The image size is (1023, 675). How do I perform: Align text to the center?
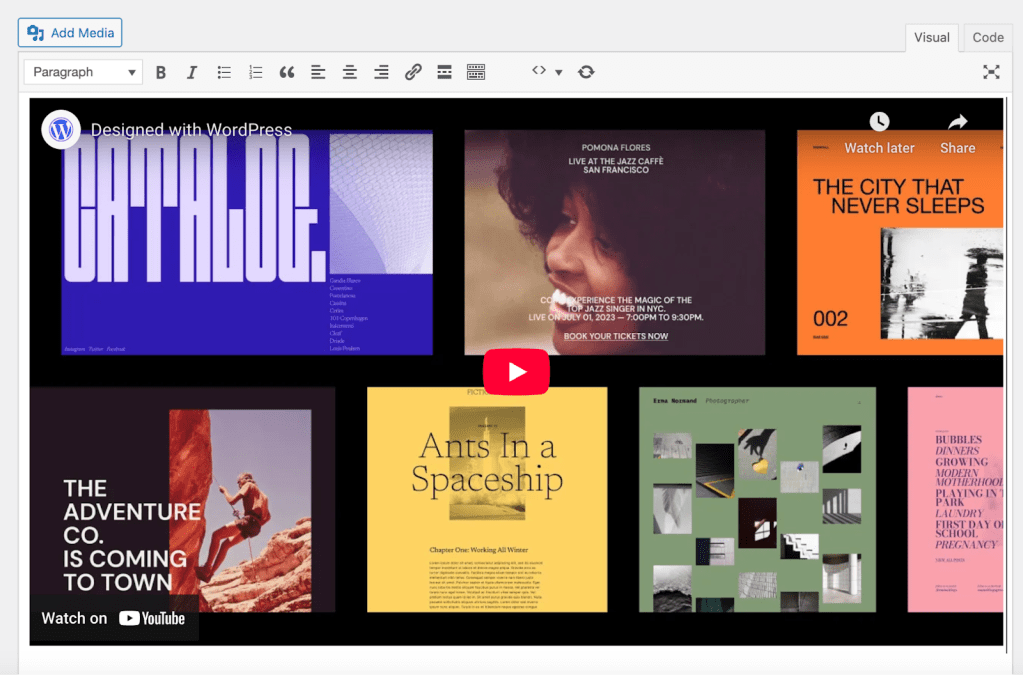349,71
